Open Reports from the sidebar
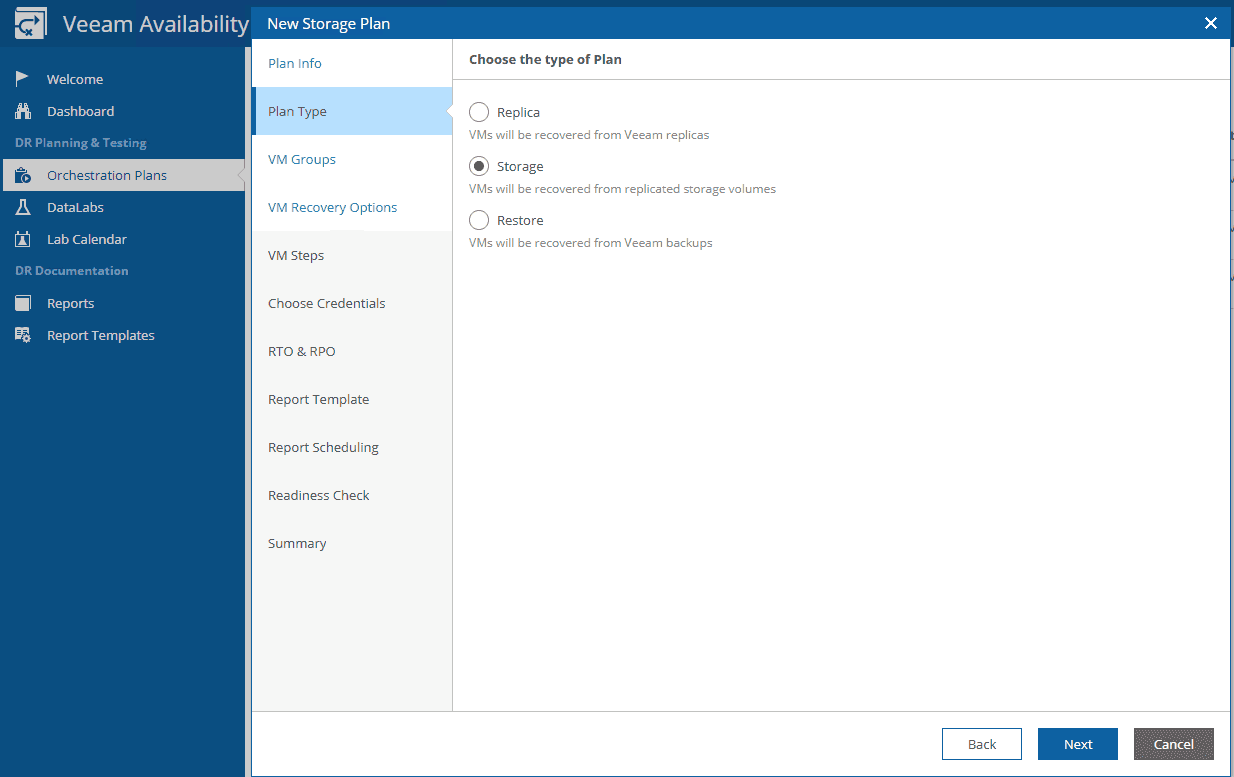This screenshot has width=1234, height=777. point(122,303)
